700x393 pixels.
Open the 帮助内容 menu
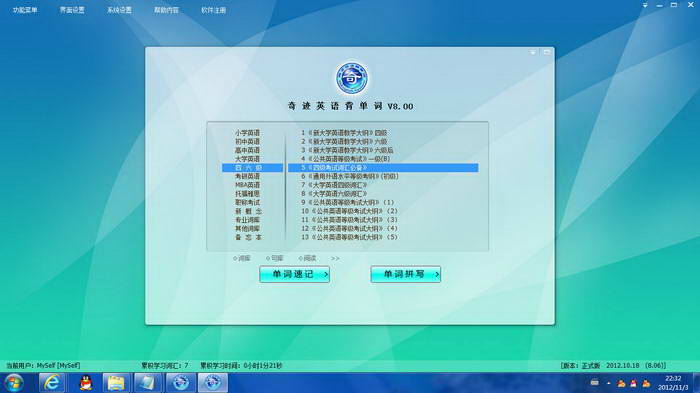coord(167,10)
